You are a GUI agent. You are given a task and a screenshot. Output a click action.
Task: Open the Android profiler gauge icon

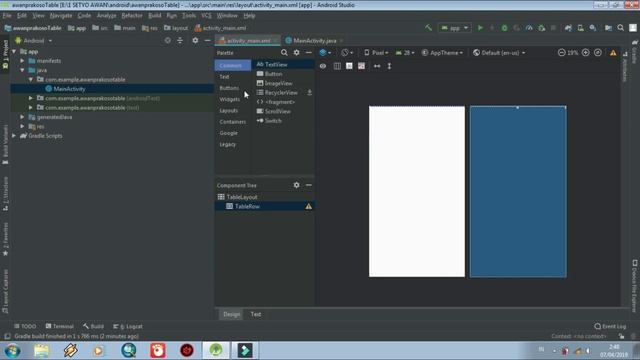pyautogui.click(x=529, y=28)
